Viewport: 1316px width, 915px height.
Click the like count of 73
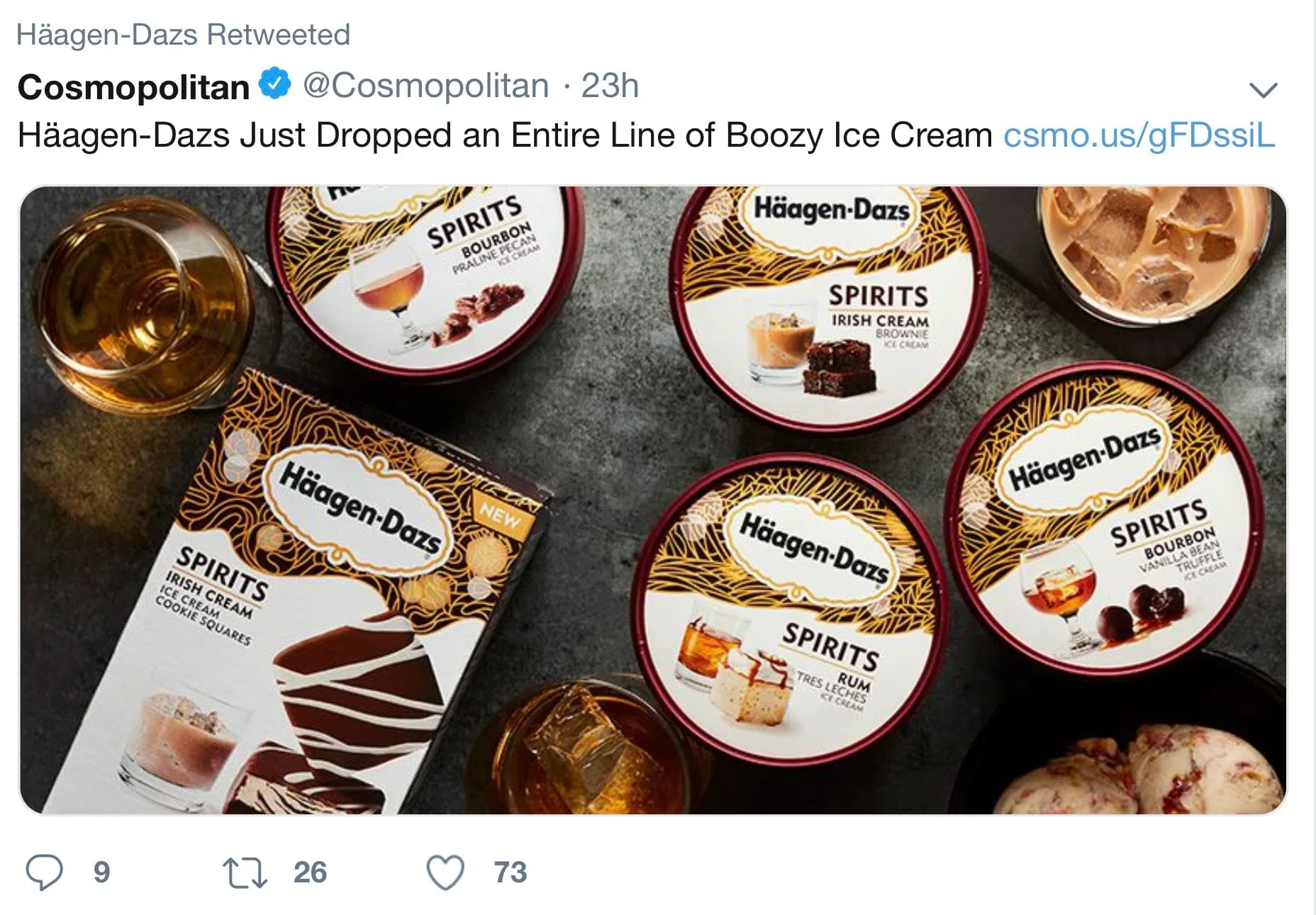511,872
